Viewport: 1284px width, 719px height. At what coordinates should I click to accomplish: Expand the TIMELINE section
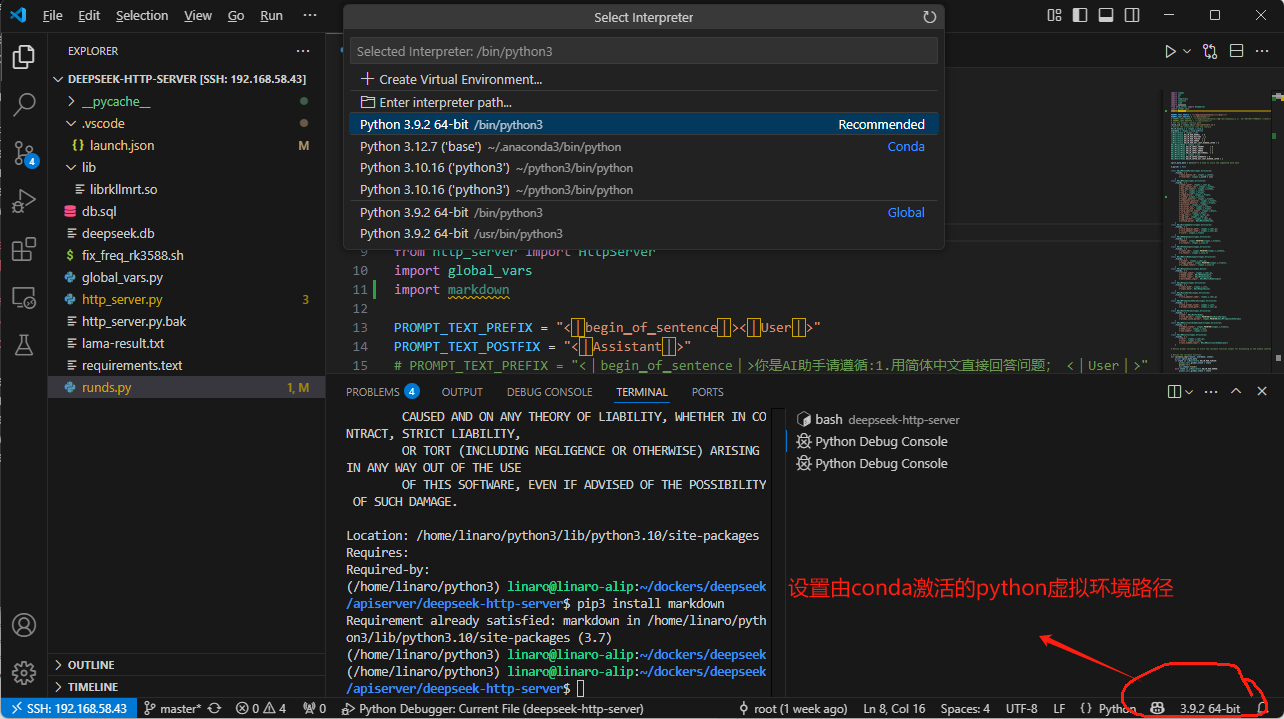[186, 687]
